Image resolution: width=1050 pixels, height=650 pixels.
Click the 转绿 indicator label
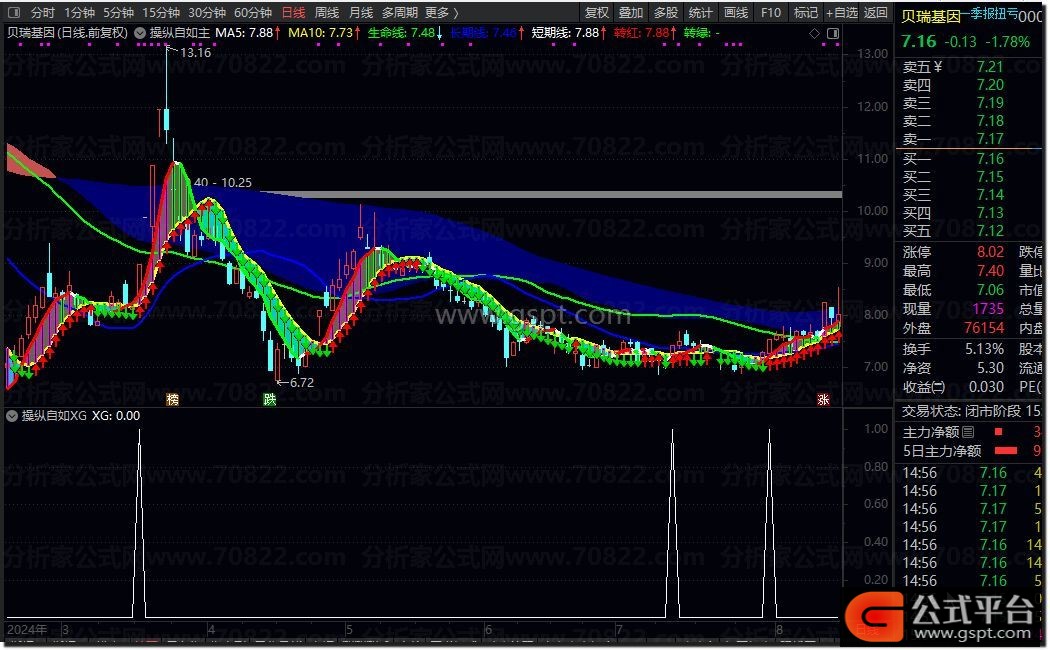[701, 33]
